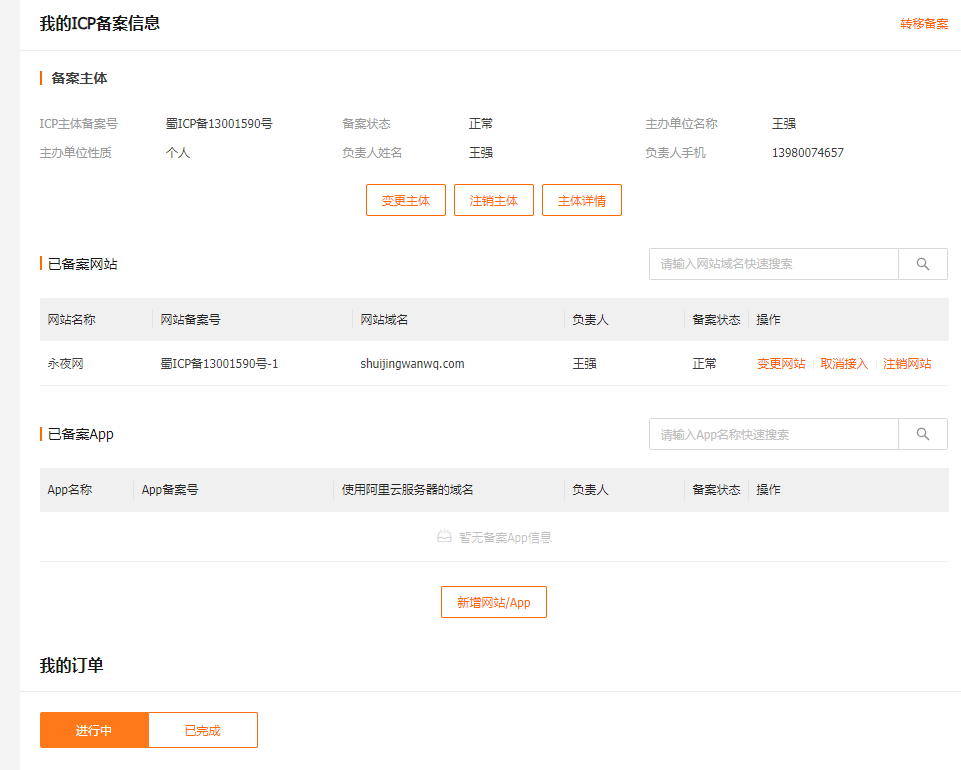961x770 pixels.
Task: Click website record number 蜀ICP备13001590号-1
Action: pyautogui.click(x=219, y=364)
